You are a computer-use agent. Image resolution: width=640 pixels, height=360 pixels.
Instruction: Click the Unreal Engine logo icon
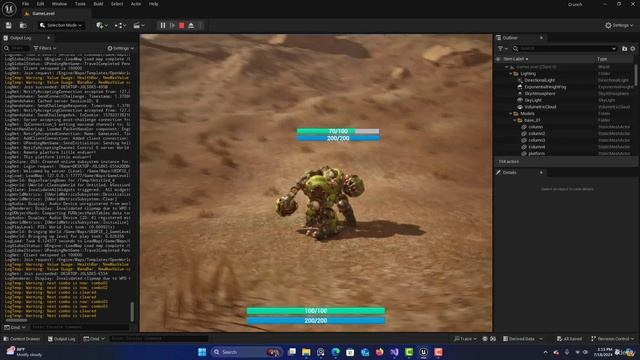(9, 9)
